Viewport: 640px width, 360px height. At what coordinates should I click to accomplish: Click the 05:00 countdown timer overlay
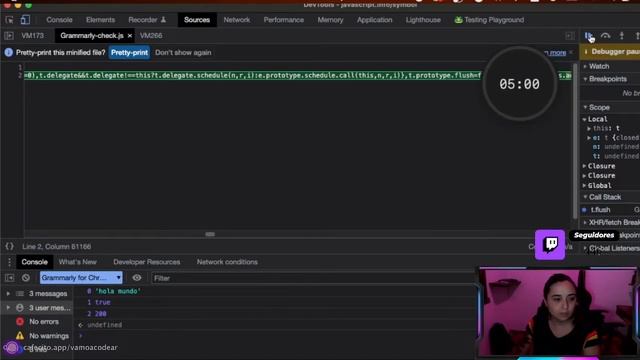[x=519, y=84]
